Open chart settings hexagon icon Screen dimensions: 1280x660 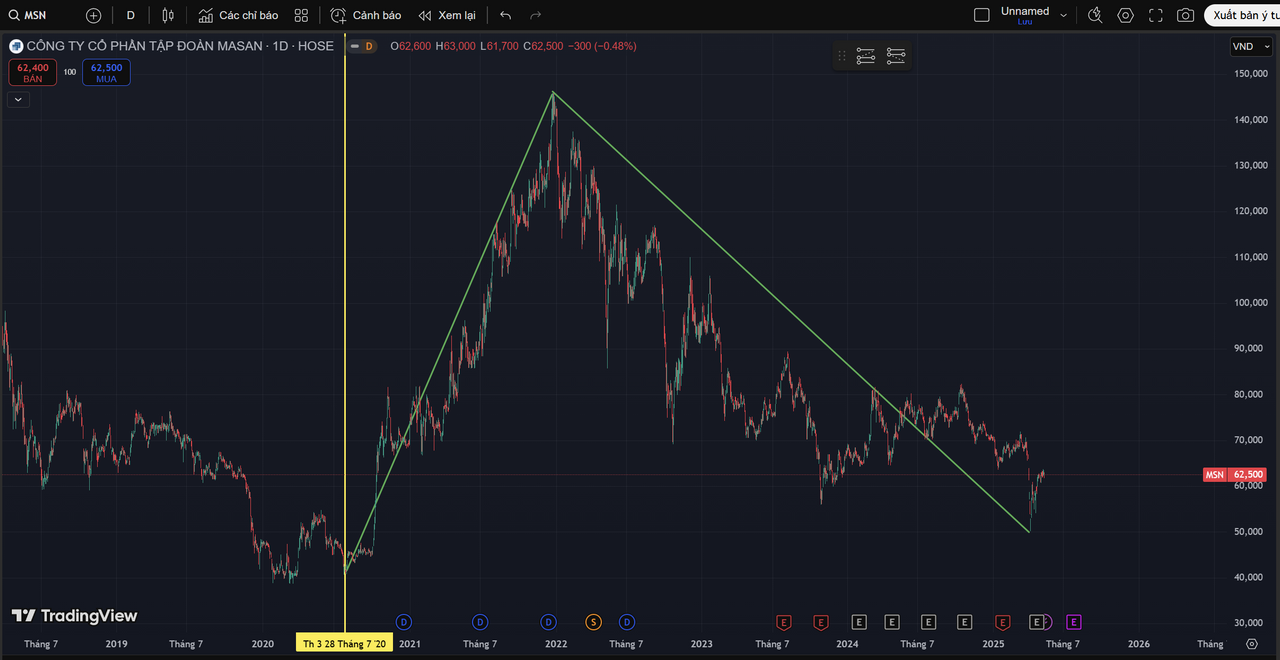(1126, 15)
